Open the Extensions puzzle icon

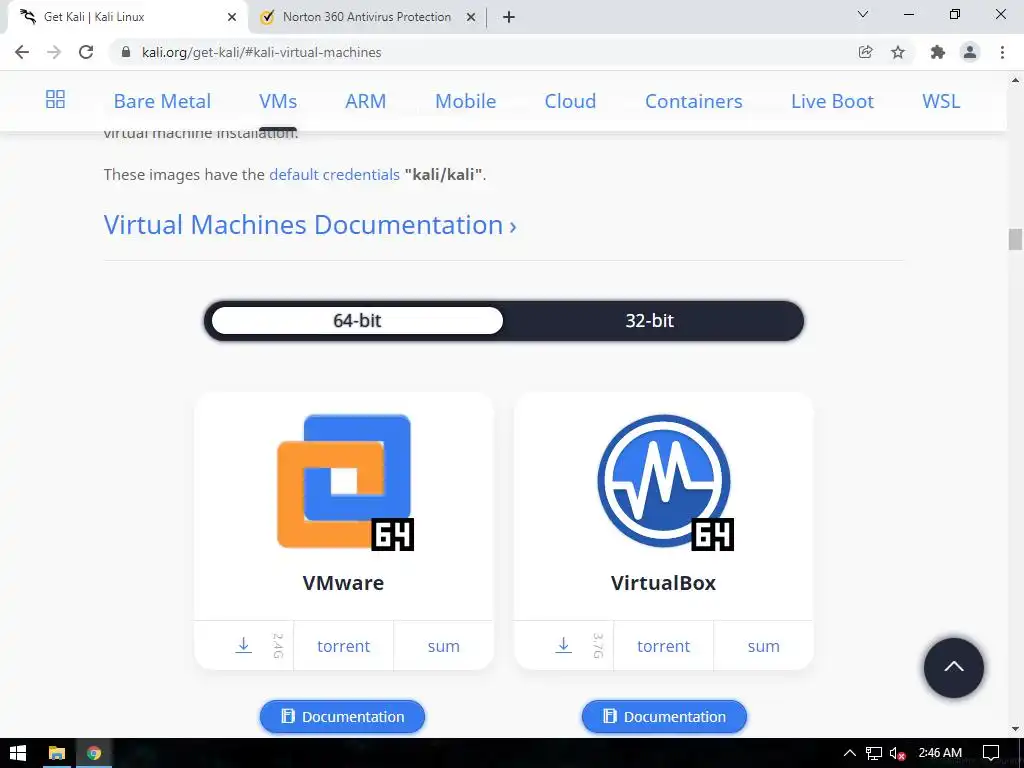[938, 52]
